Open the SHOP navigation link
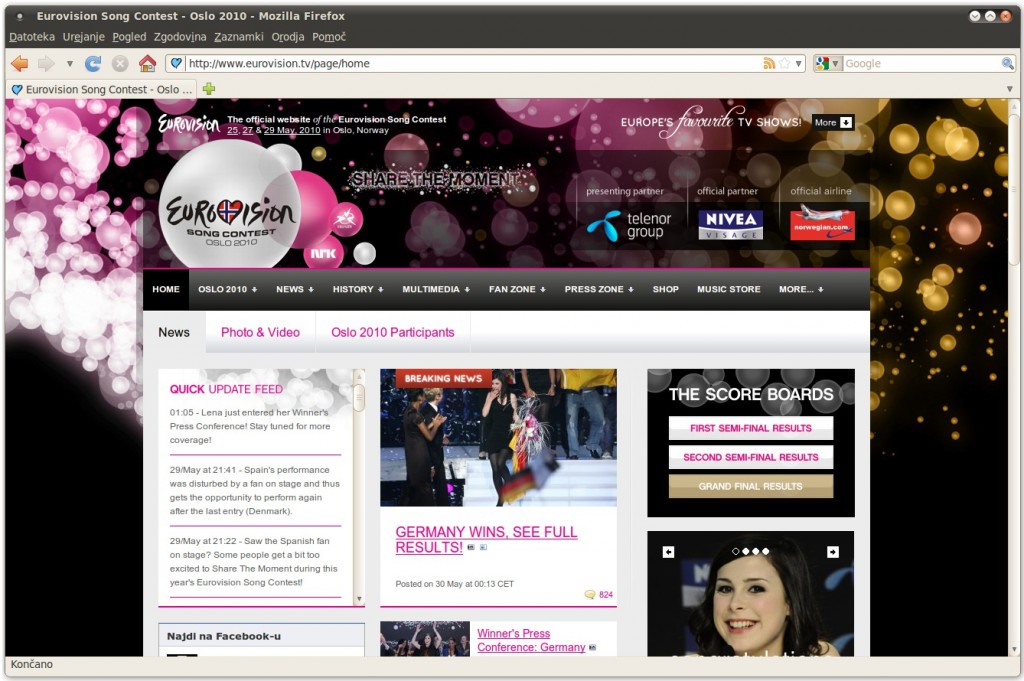This screenshot has height=681, width=1024. [x=665, y=289]
